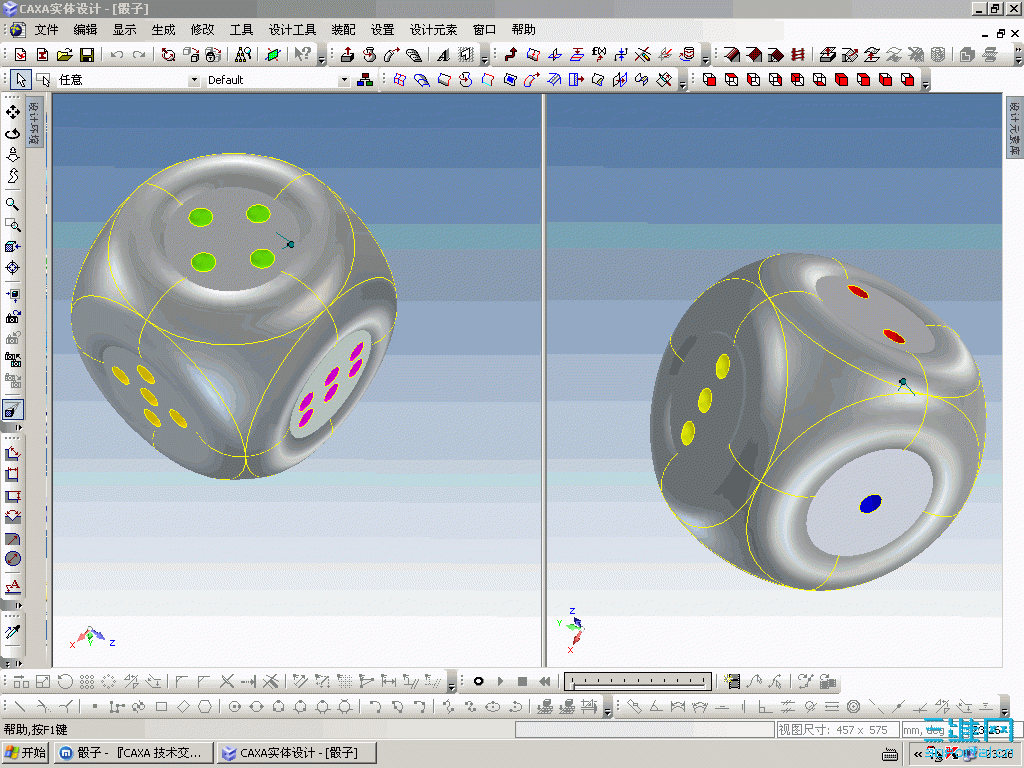Screen dimensions: 1024x768
Task: Click the 开始 Start button
Action: click(x=26, y=753)
